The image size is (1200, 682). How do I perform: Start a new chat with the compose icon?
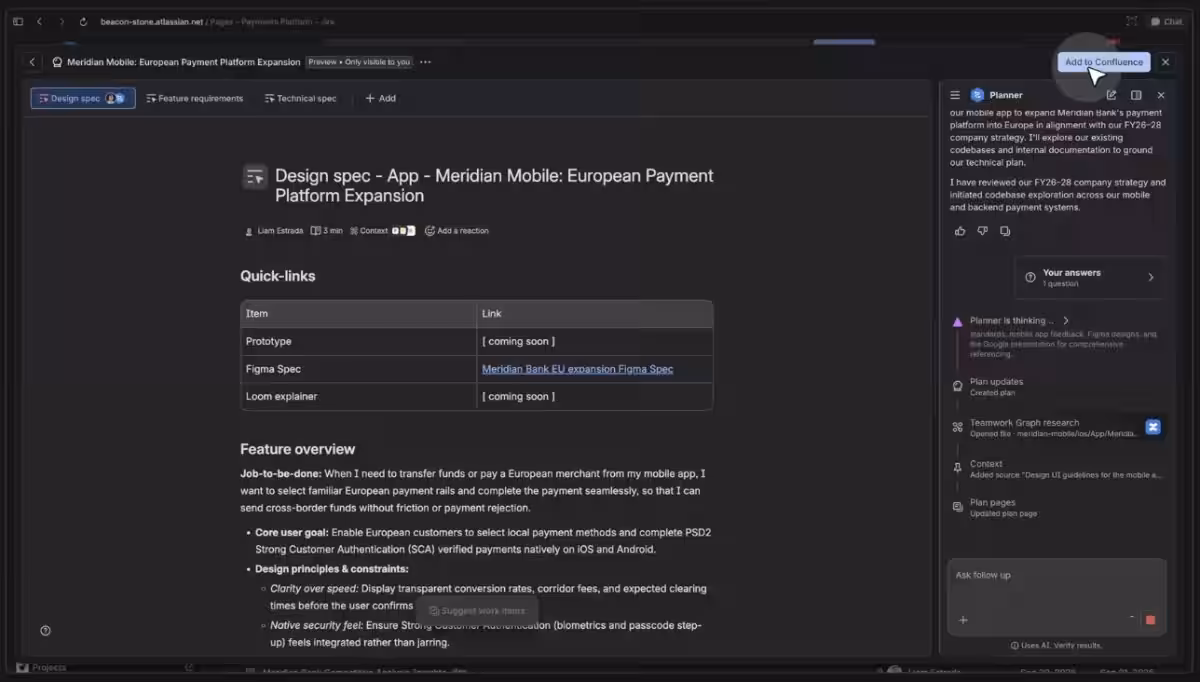pyautogui.click(x=1111, y=95)
